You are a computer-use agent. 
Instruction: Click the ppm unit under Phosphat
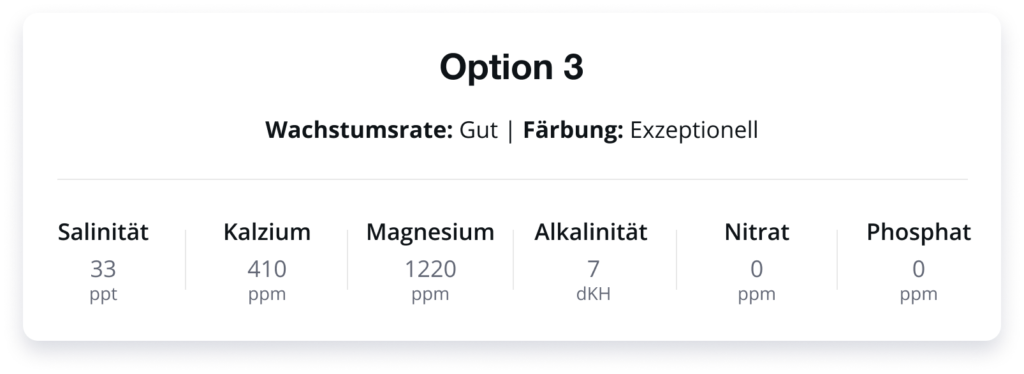(x=918, y=295)
